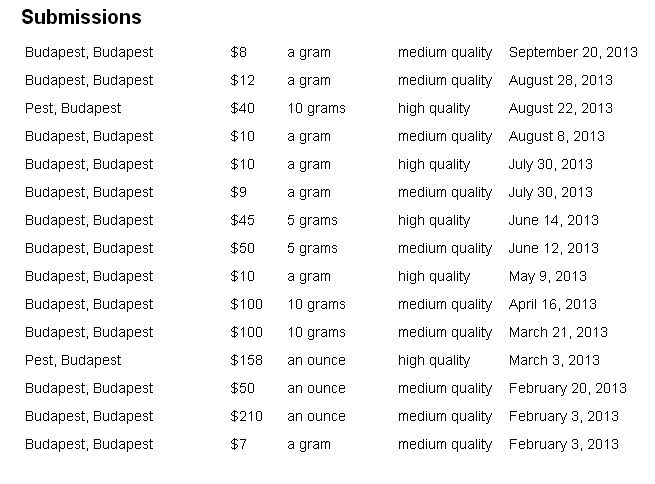Click the September 20, 2013 date
The width and height of the screenshot is (655, 484).
pyautogui.click(x=573, y=52)
